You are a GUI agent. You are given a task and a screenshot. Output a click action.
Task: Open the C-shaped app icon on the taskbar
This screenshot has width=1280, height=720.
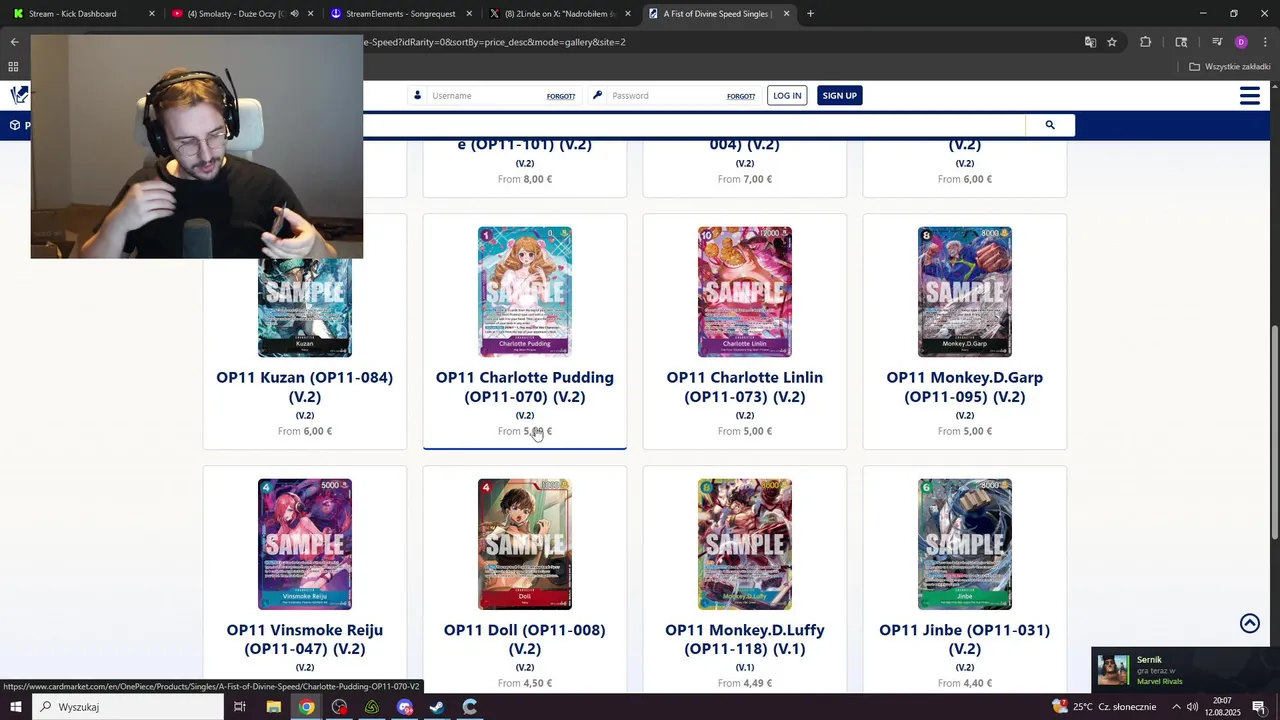pyautogui.click(x=470, y=707)
